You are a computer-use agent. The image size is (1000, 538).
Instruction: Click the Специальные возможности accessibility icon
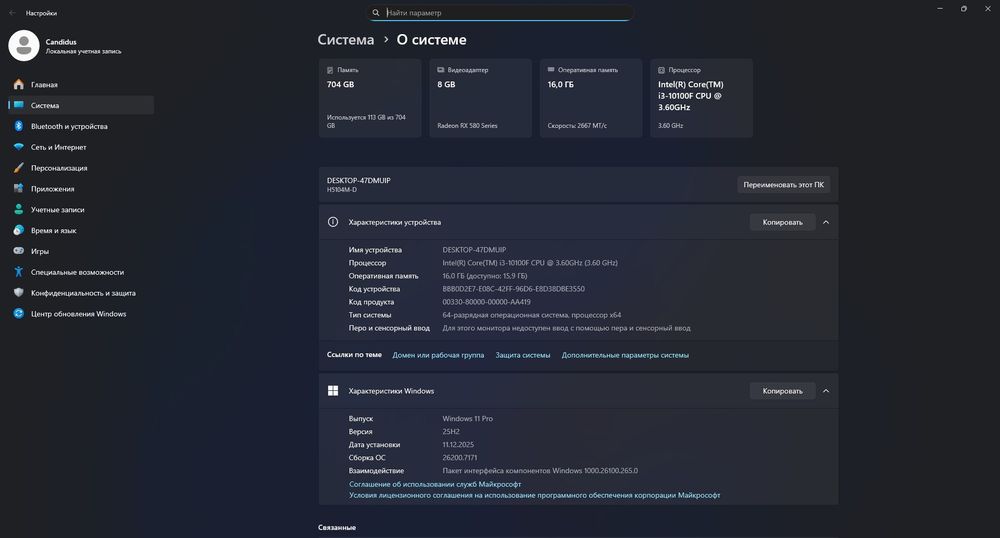tap(18, 272)
